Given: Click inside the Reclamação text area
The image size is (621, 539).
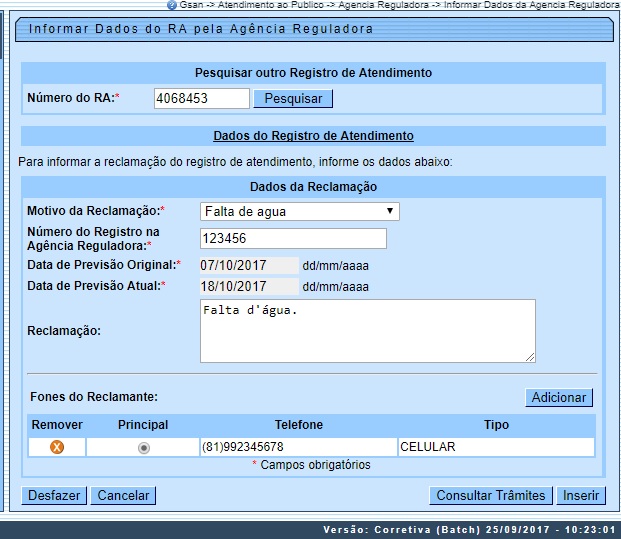Looking at the screenshot, I should tap(367, 330).
